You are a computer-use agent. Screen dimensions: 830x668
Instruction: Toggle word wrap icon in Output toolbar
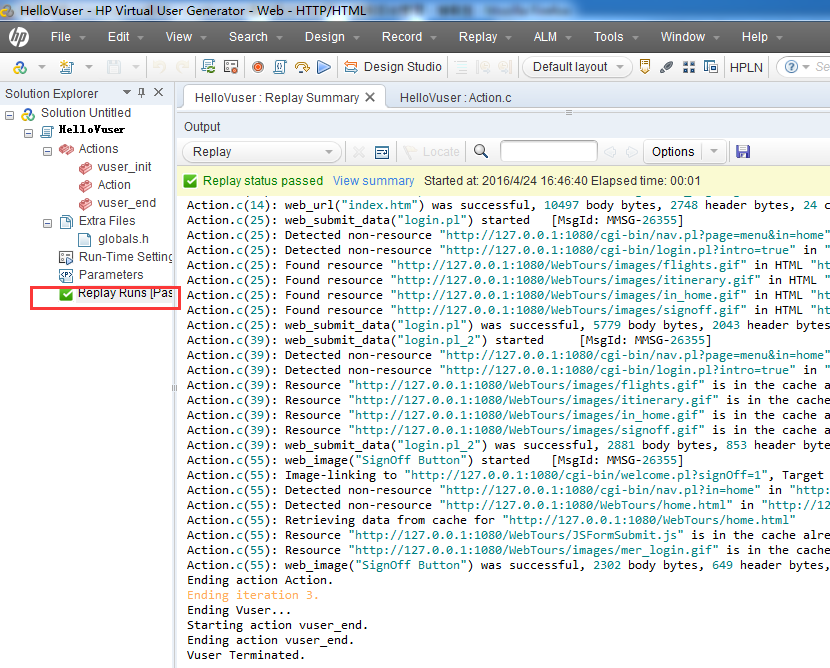pyautogui.click(x=381, y=152)
